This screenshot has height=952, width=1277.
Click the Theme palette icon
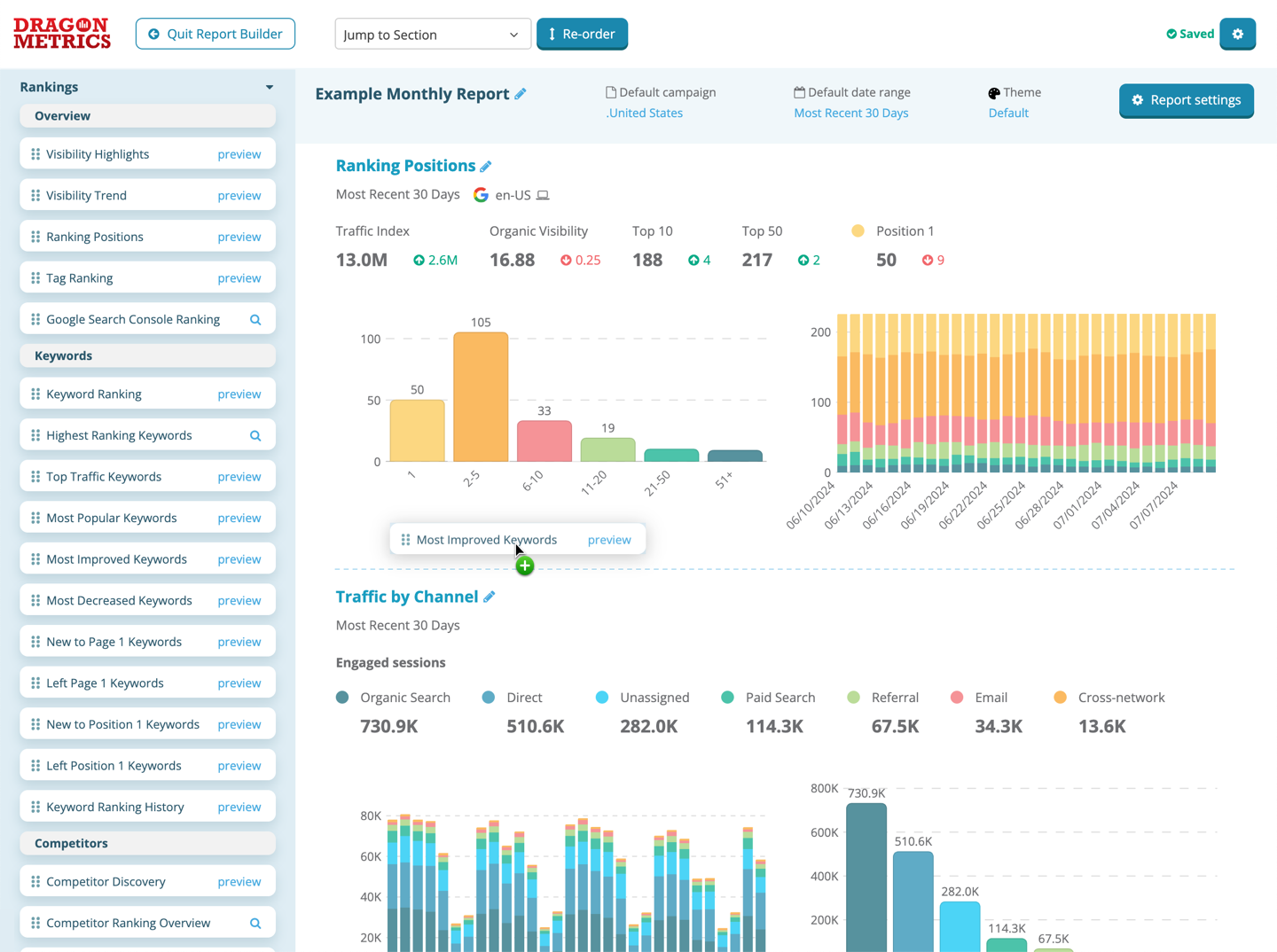coord(994,93)
